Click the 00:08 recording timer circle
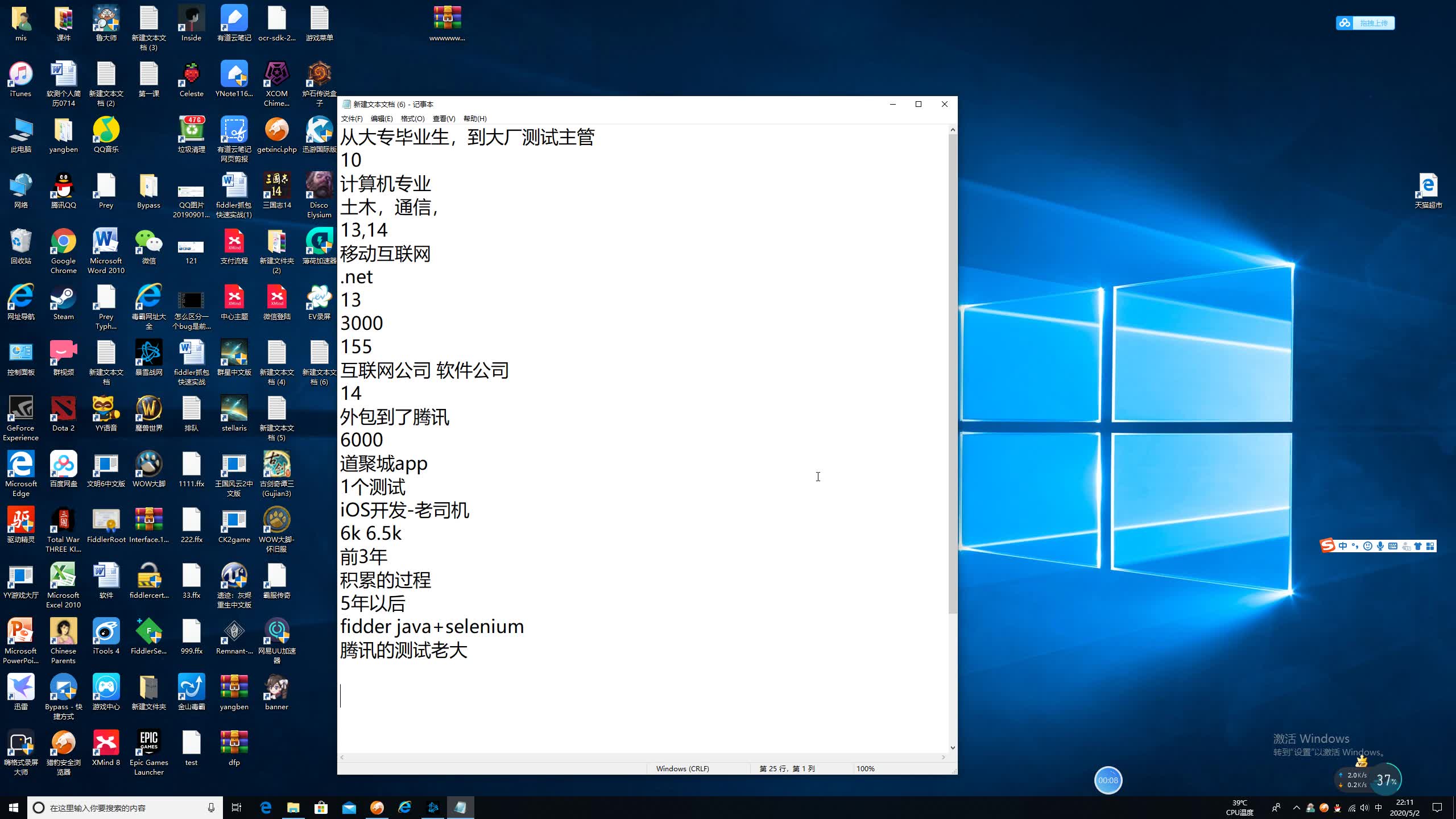This screenshot has width=1456, height=819. pyautogui.click(x=1108, y=780)
